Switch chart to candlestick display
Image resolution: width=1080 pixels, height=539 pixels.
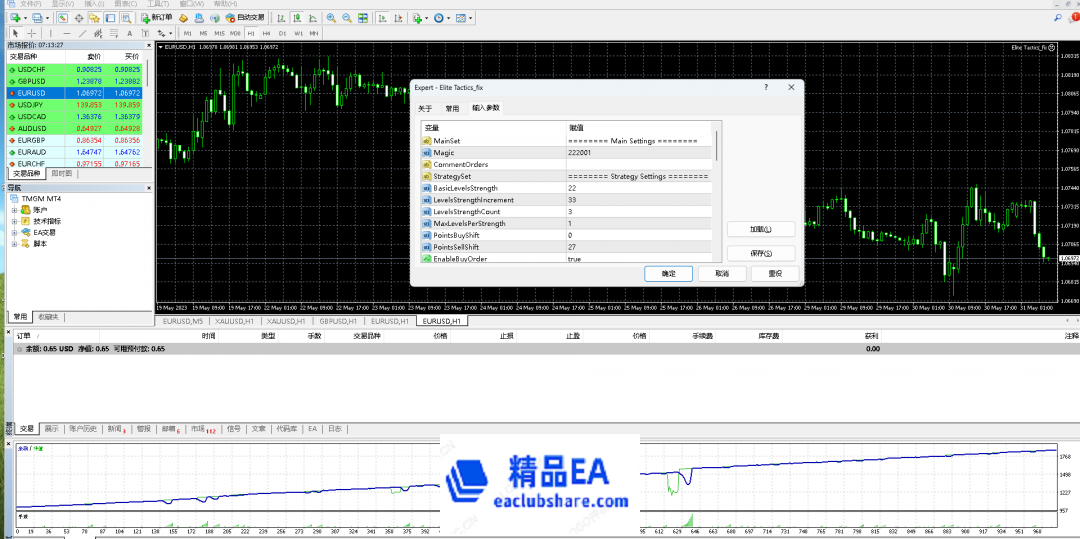[298, 18]
